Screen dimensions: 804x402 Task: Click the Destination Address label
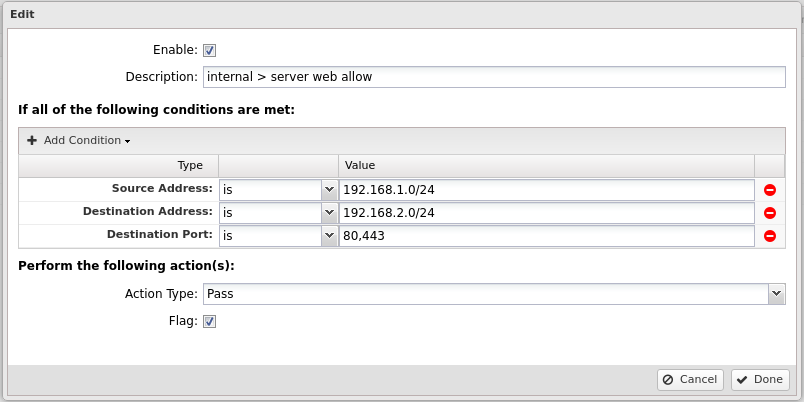pos(148,211)
